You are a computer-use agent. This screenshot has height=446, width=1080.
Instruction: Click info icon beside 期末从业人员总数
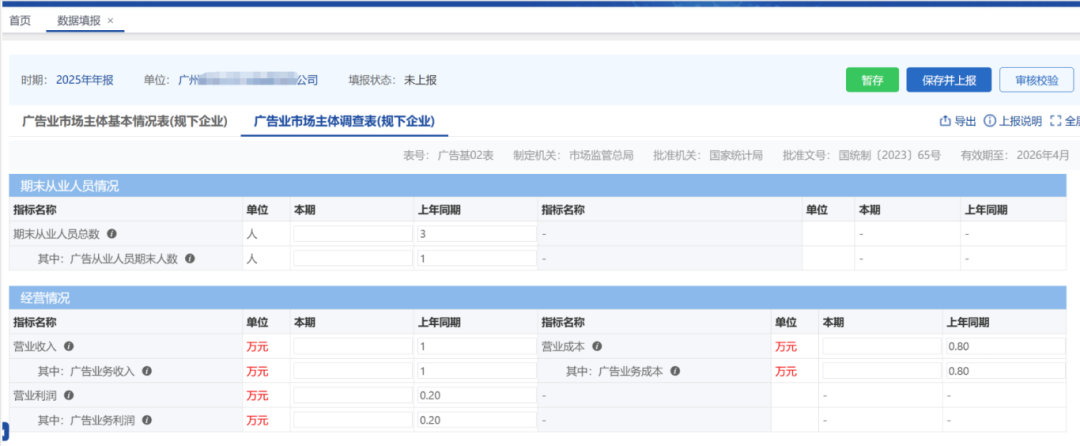tap(112, 234)
